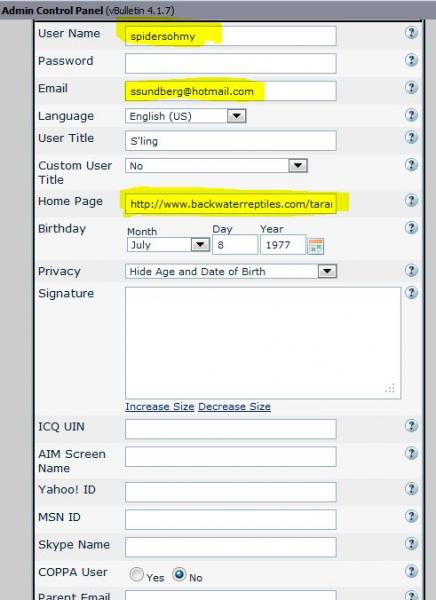
Task: Open help icon for Custom User Title
Action: [411, 165]
